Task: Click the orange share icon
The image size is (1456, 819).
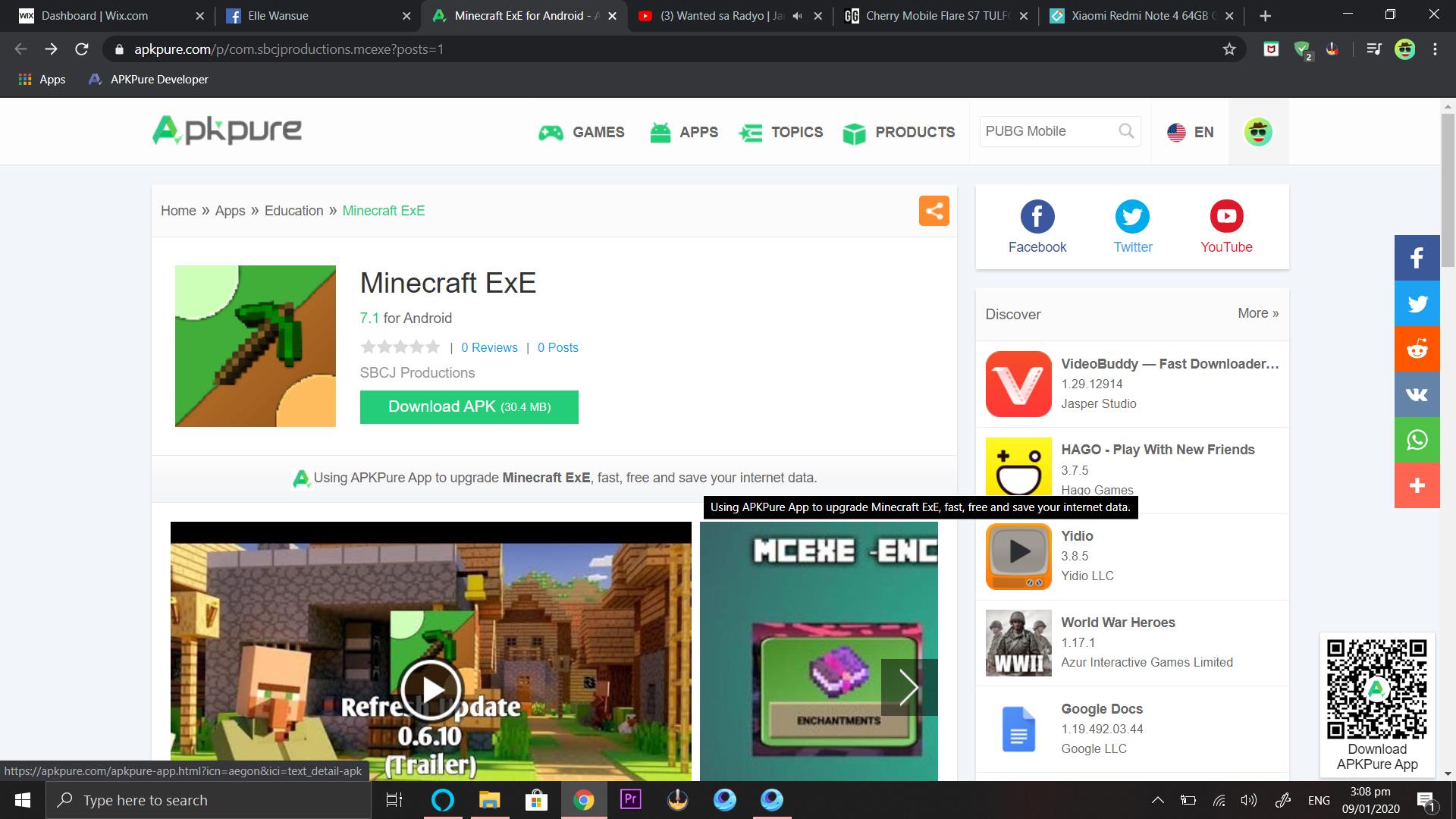Action: [x=934, y=211]
